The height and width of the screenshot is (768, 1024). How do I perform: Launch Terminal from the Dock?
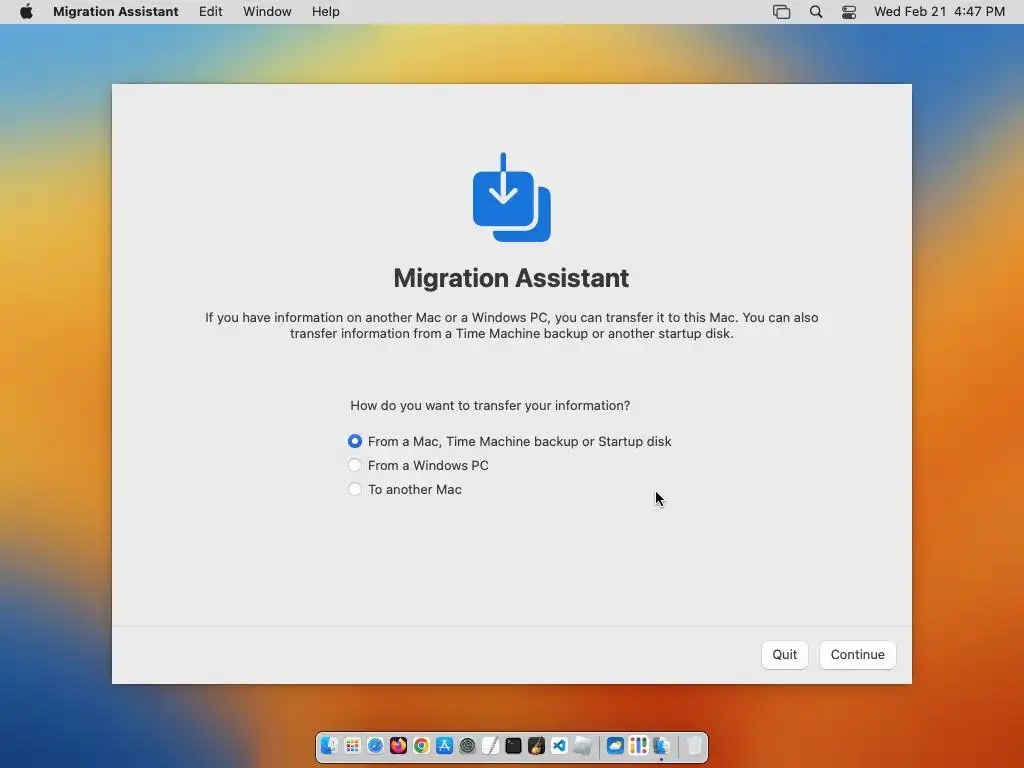(513, 746)
